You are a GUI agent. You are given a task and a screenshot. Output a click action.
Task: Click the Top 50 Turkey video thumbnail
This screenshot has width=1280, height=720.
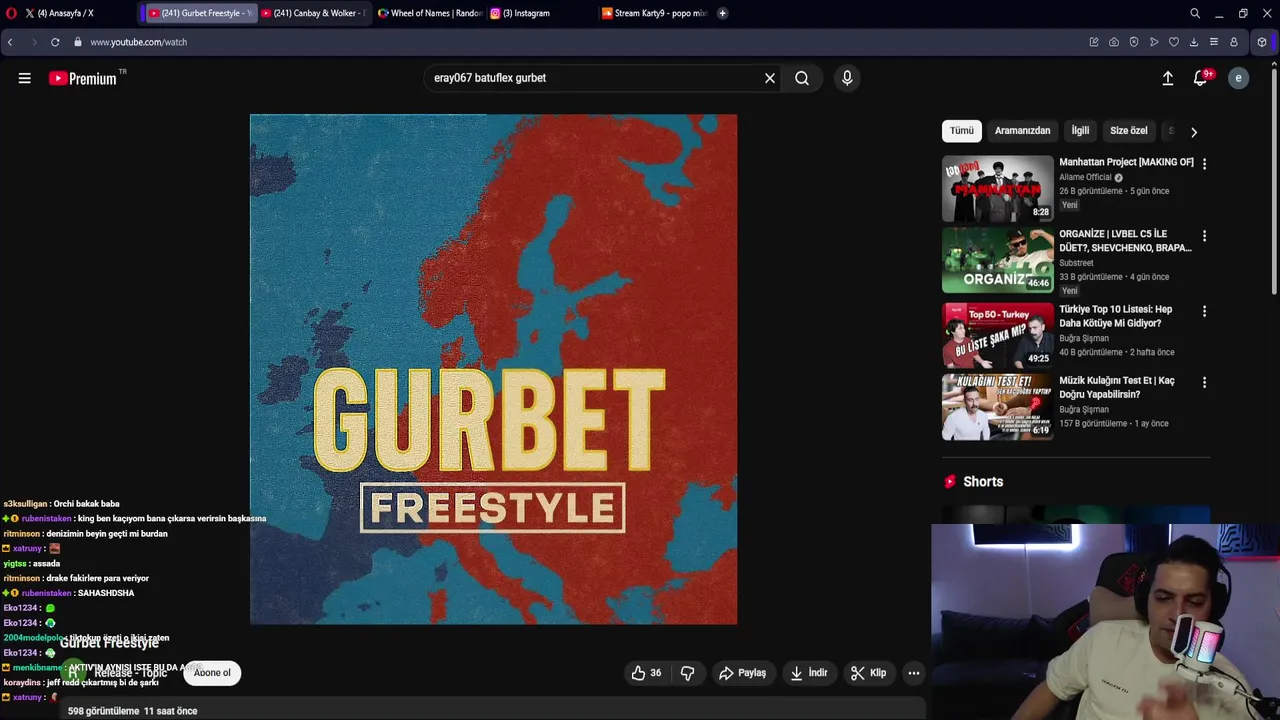click(997, 335)
